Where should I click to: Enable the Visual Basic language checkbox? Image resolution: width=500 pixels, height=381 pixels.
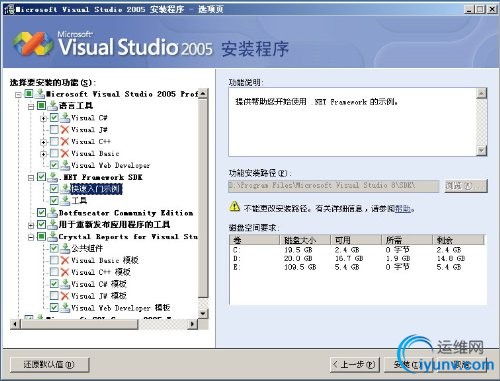[x=54, y=153]
